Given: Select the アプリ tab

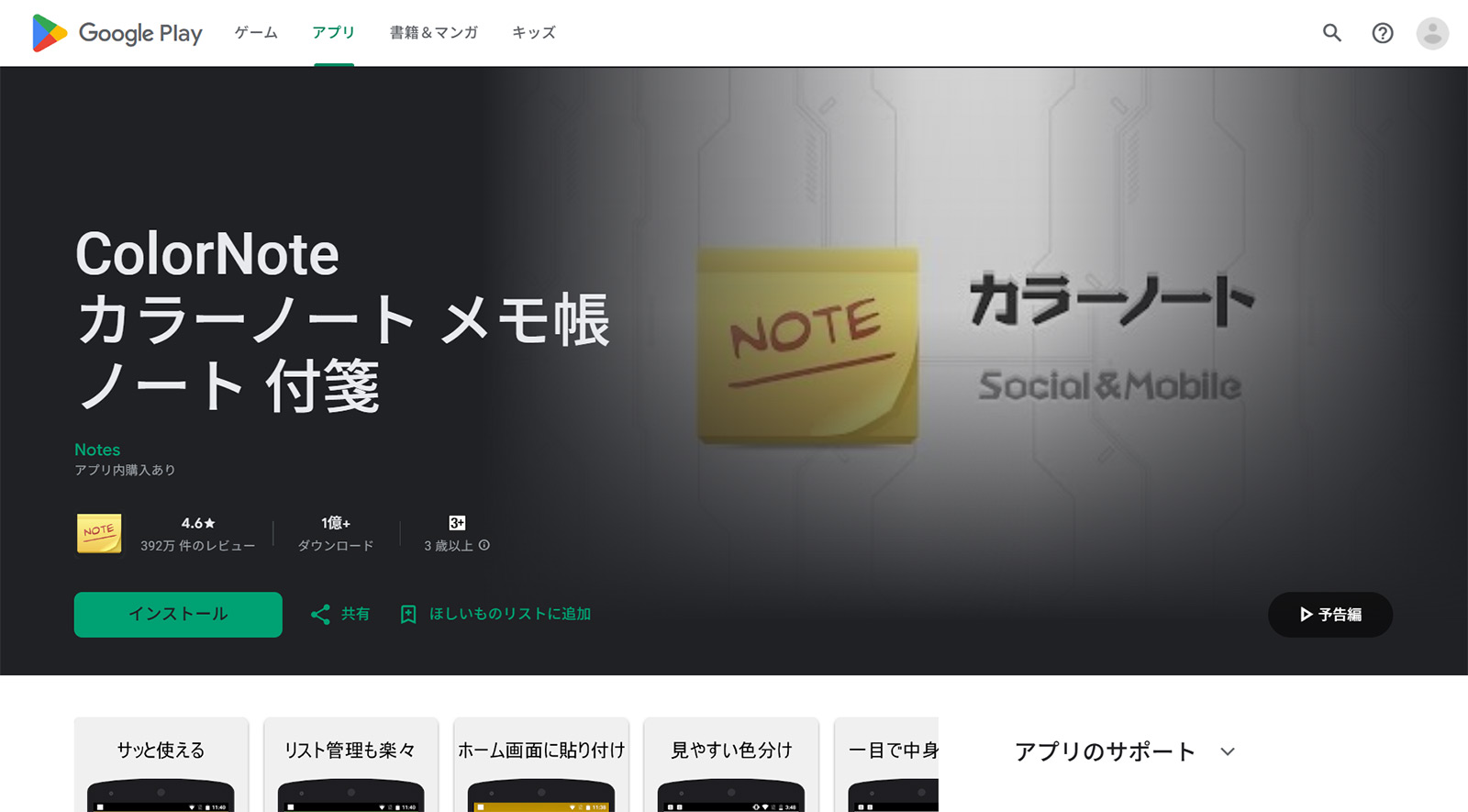Looking at the screenshot, I should (333, 32).
